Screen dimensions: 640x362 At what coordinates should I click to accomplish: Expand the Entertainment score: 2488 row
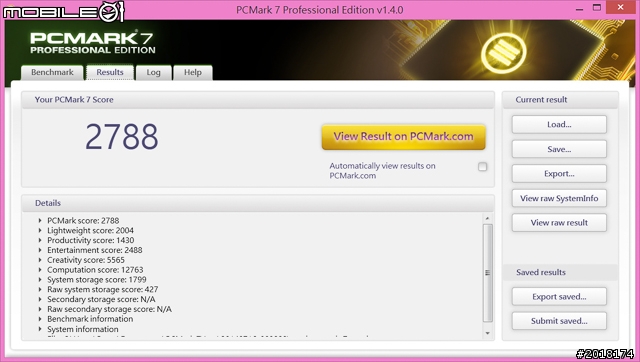pos(40,250)
